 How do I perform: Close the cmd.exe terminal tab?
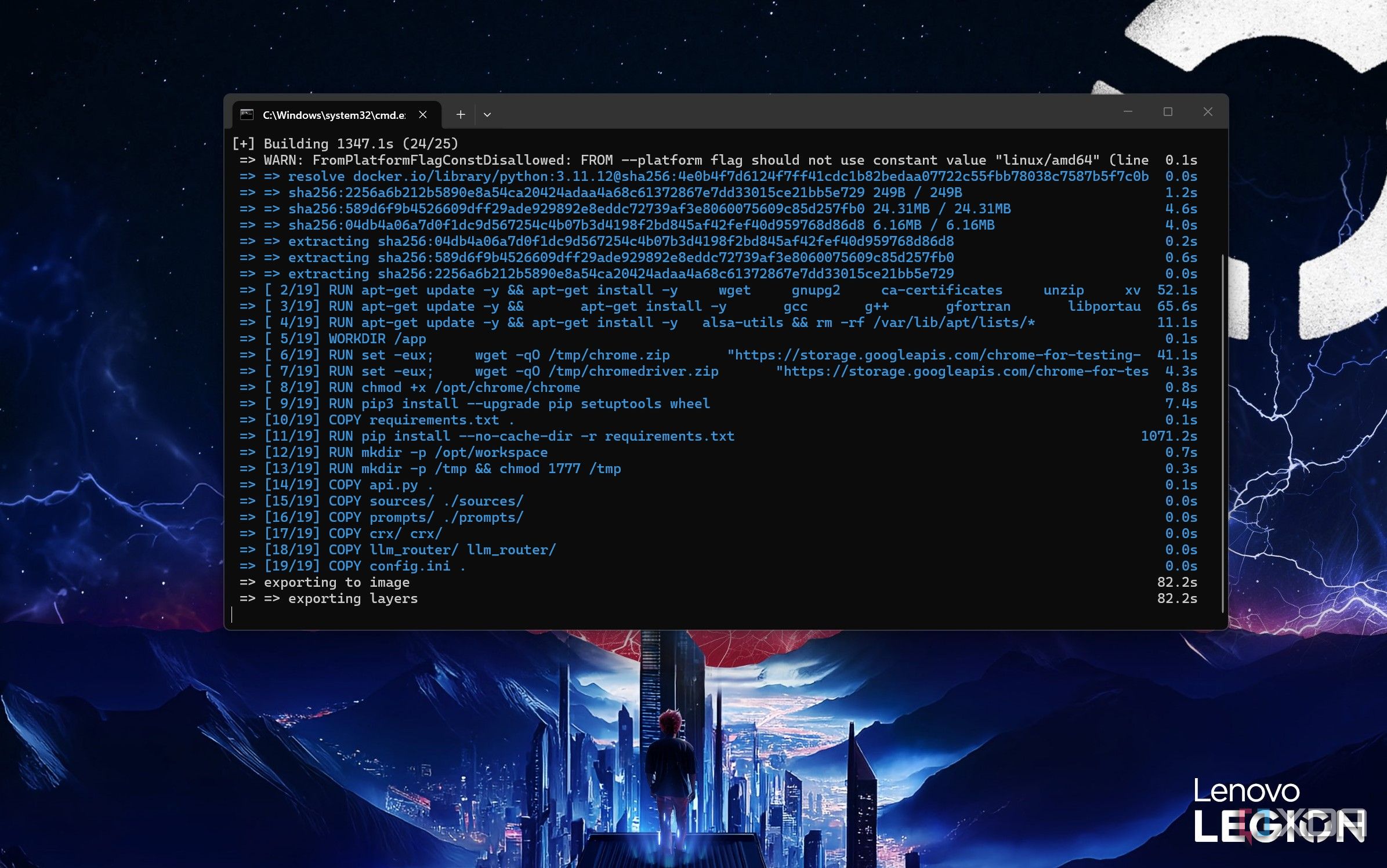click(423, 115)
